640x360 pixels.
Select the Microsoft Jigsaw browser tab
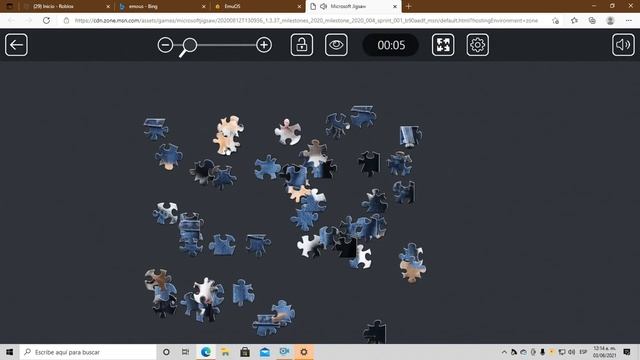353,7
